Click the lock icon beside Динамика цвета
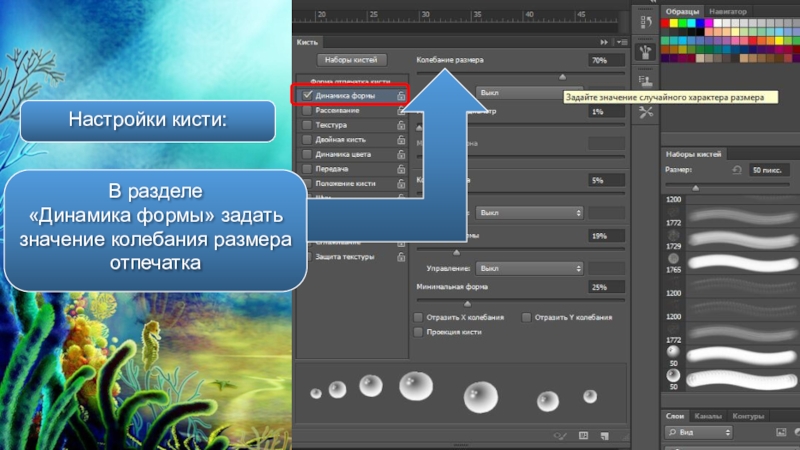800x450 pixels. click(401, 155)
